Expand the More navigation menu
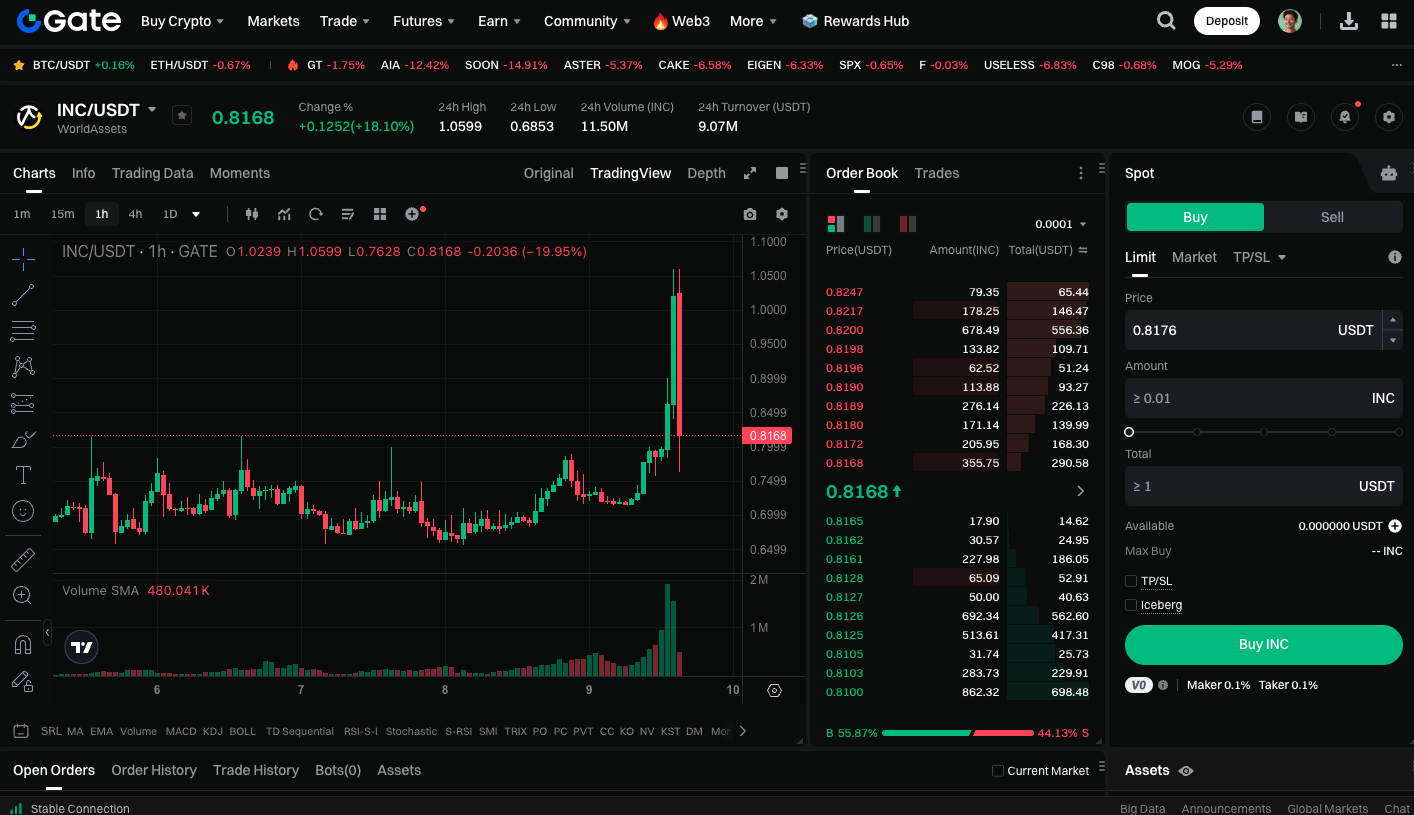The image size is (1414, 815). coord(754,21)
